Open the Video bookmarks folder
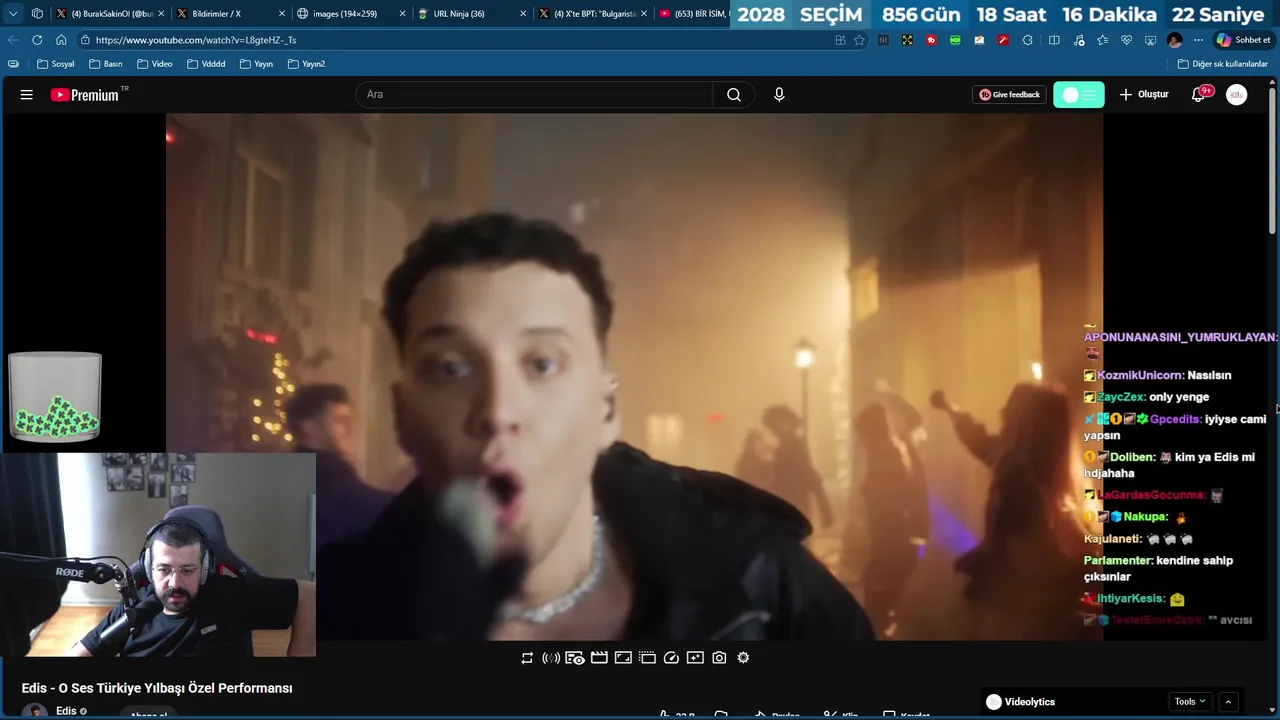This screenshot has width=1280, height=720. [155, 64]
